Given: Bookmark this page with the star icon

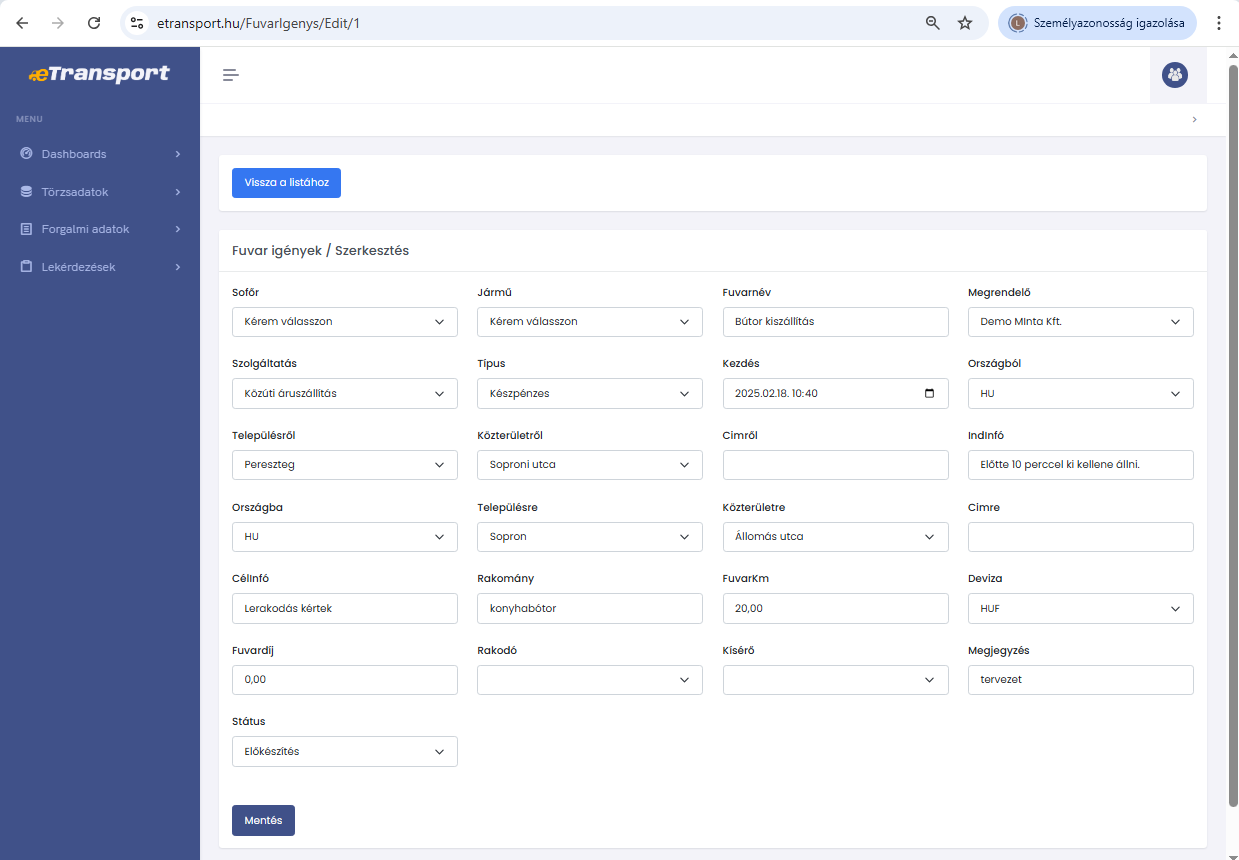Looking at the screenshot, I should pyautogui.click(x=965, y=23).
